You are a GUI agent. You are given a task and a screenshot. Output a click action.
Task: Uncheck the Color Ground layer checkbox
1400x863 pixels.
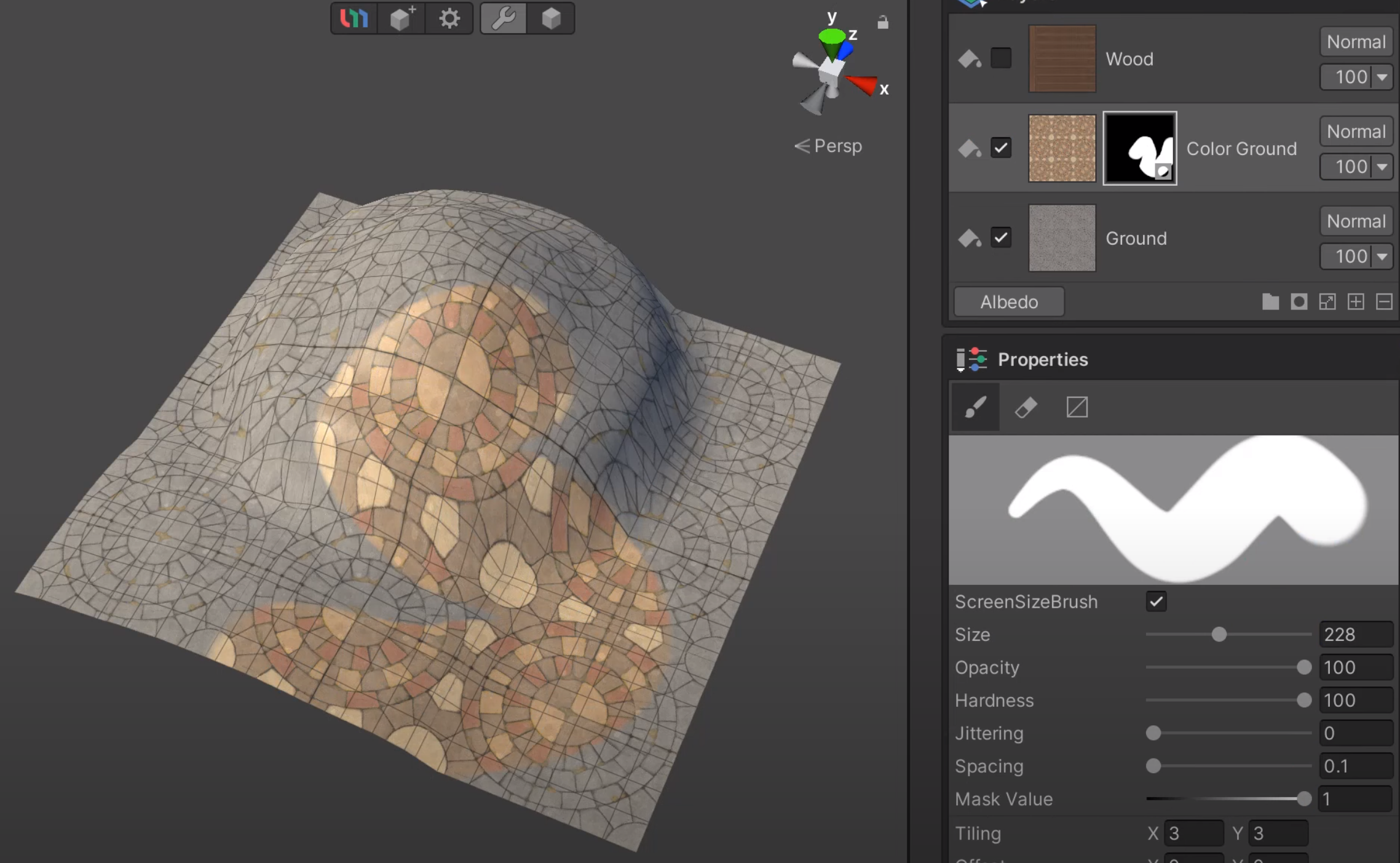(x=1001, y=148)
